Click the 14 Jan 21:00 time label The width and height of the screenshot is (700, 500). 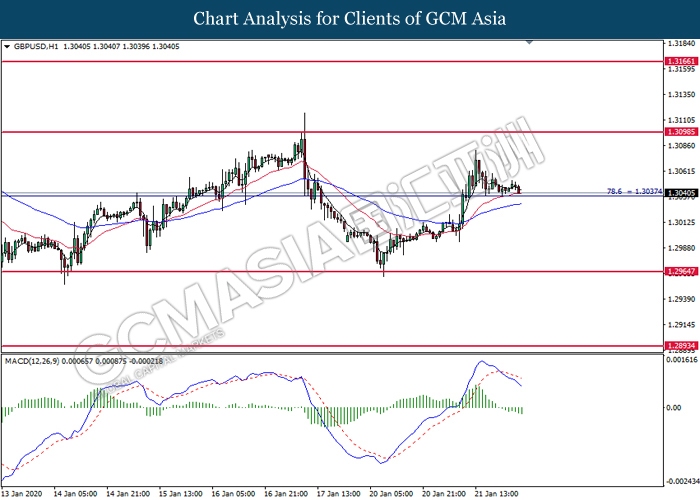128,493
